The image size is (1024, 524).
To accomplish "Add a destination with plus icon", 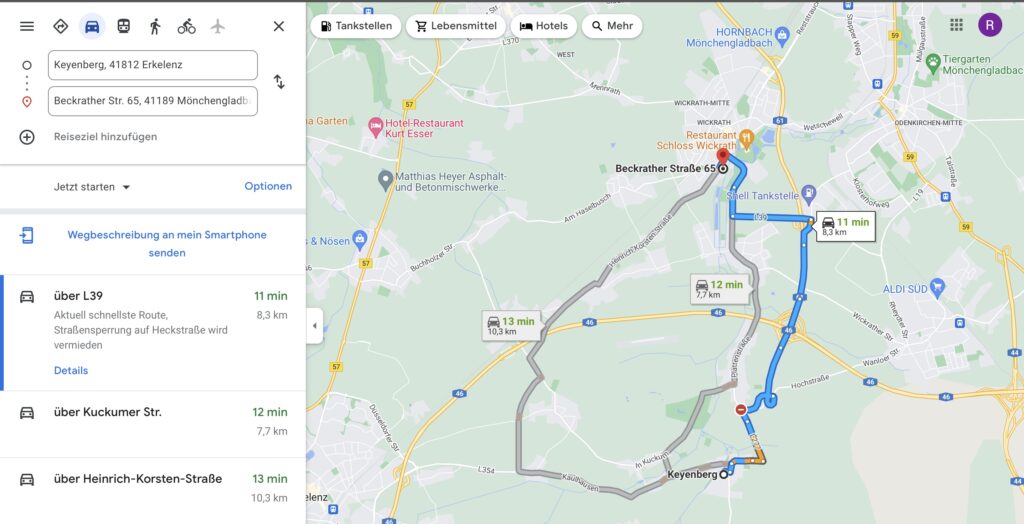I will [x=27, y=137].
